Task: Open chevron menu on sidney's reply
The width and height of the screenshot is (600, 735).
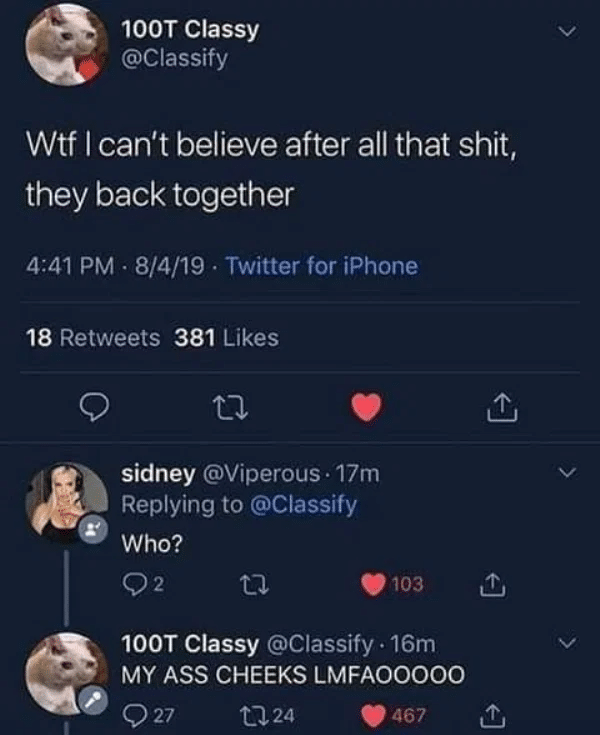Action: click(567, 472)
